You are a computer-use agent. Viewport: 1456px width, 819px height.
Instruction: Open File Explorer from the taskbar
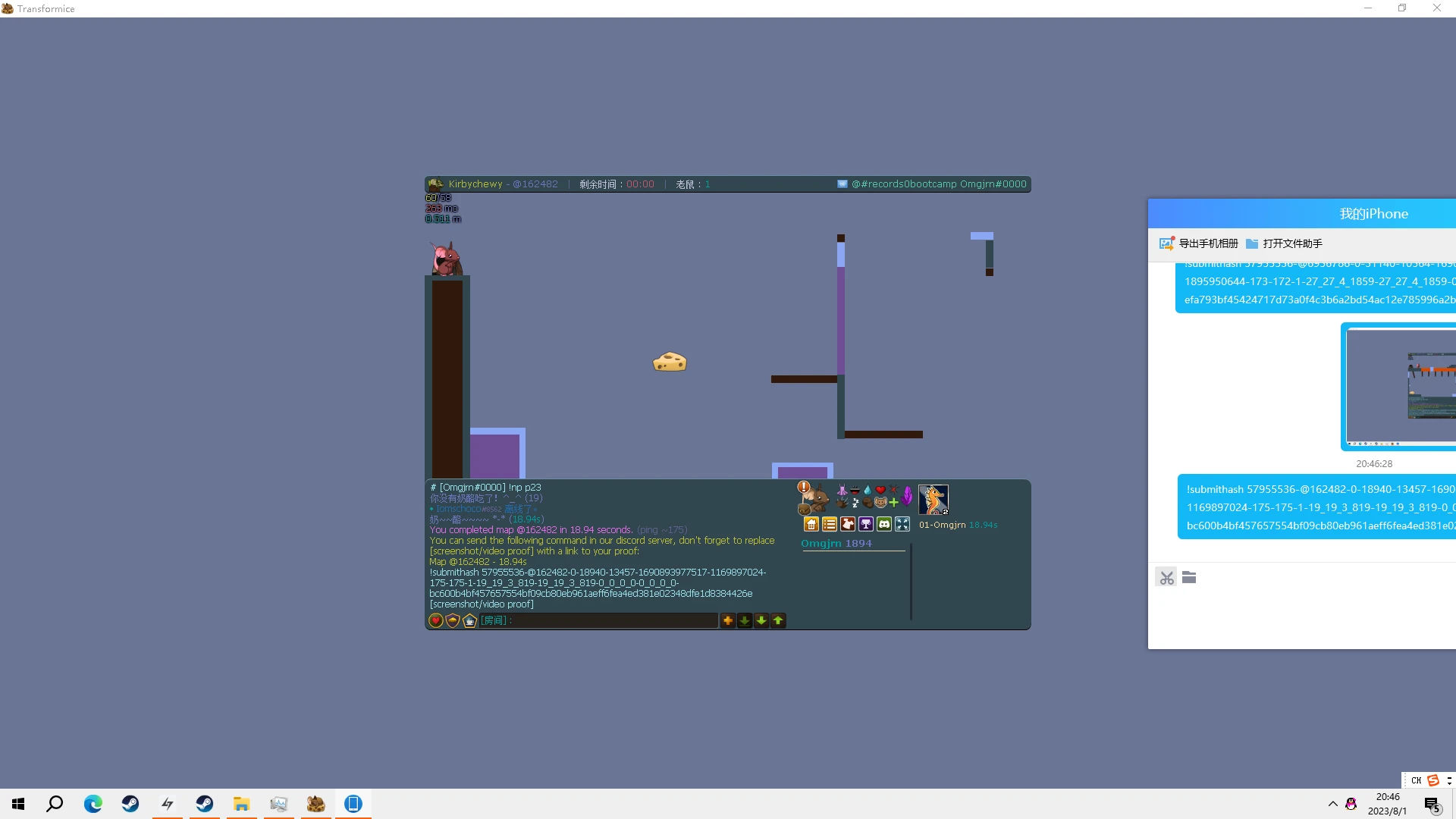click(241, 804)
